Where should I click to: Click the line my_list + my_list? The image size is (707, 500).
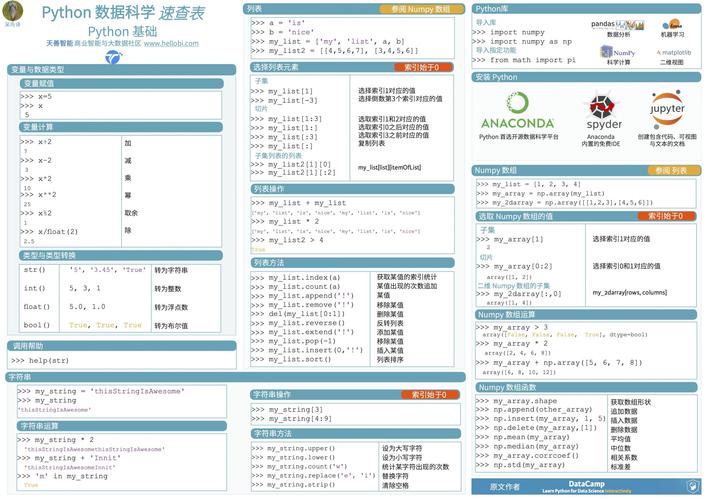[298, 203]
